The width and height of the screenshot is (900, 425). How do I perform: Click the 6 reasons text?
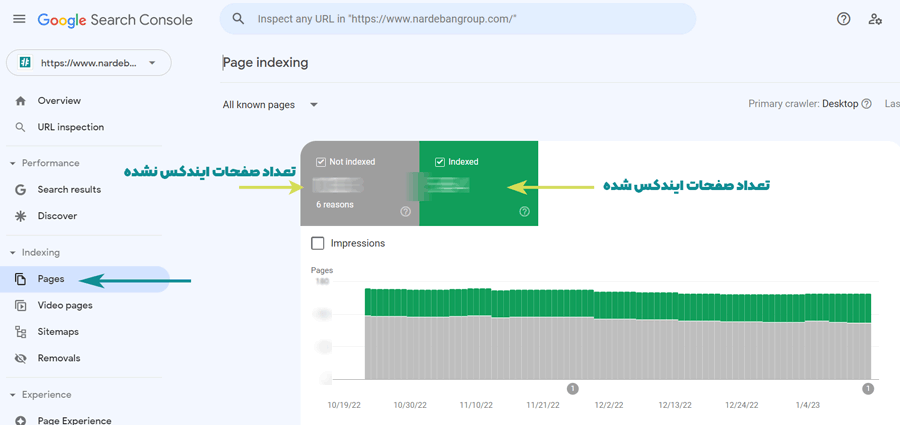[335, 204]
